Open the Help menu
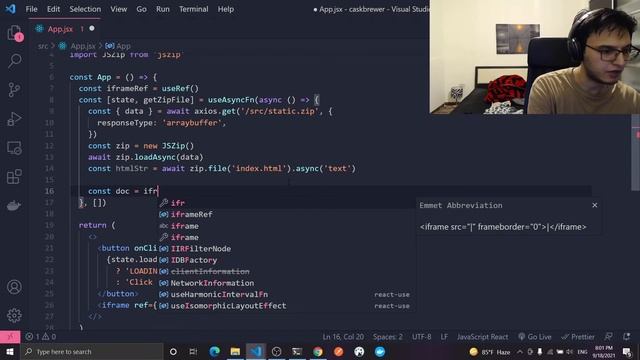This screenshot has width=640, height=360. click(226, 9)
